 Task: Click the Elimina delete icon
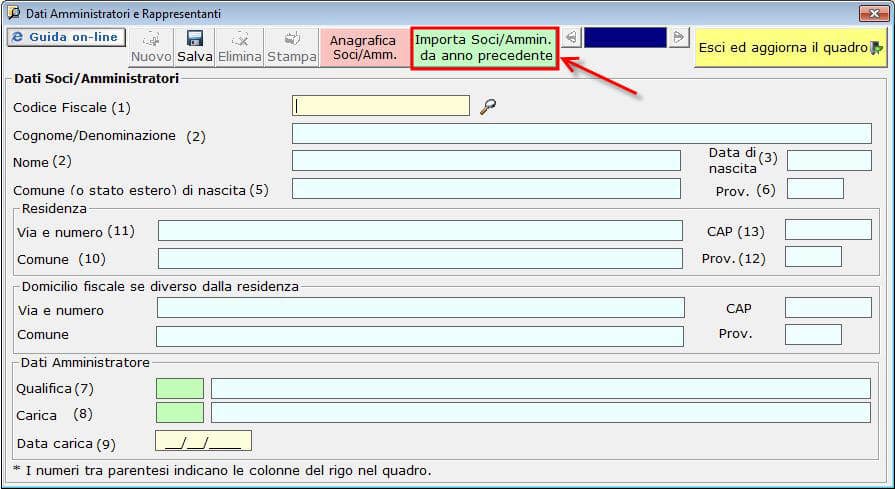pos(240,47)
